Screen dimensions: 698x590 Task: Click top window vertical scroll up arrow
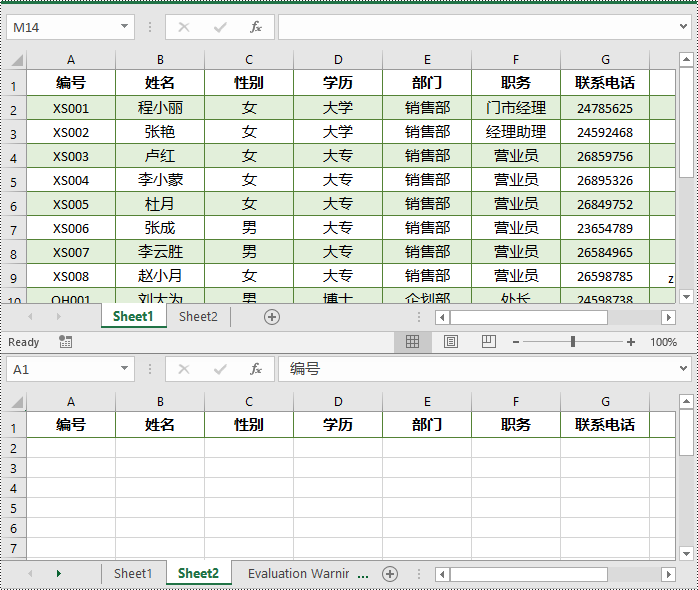click(686, 59)
